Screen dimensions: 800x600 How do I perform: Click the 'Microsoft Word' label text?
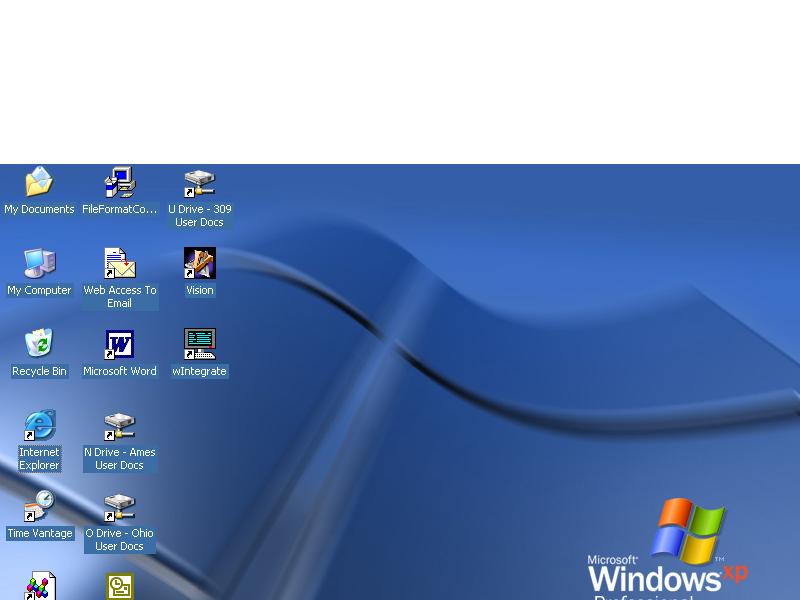click(x=119, y=371)
